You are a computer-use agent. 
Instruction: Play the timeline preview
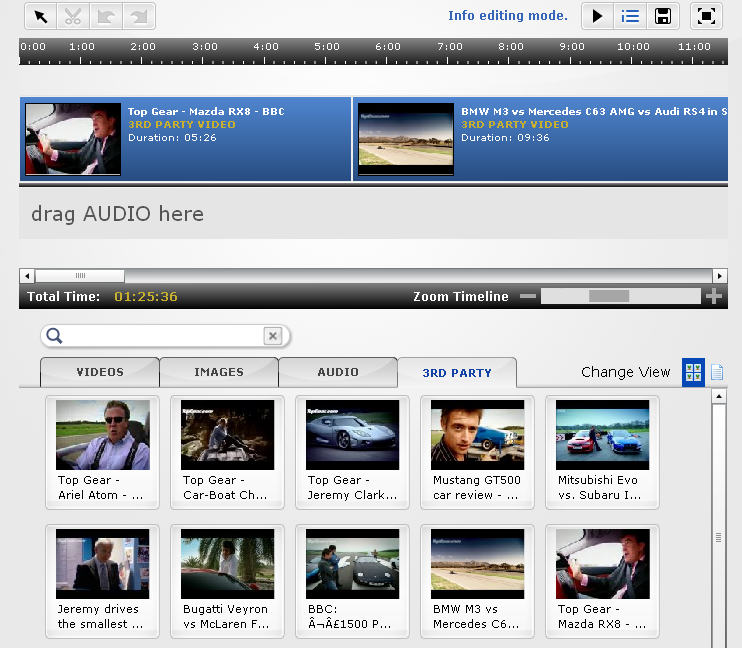(x=597, y=16)
